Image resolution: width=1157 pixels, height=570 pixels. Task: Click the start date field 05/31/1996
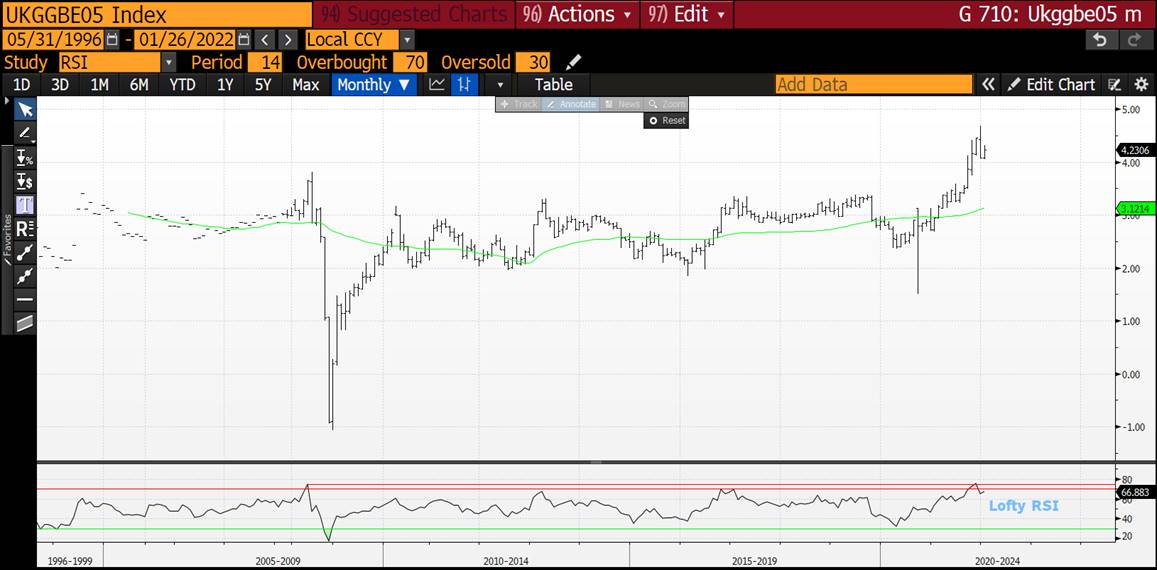[x=54, y=39]
